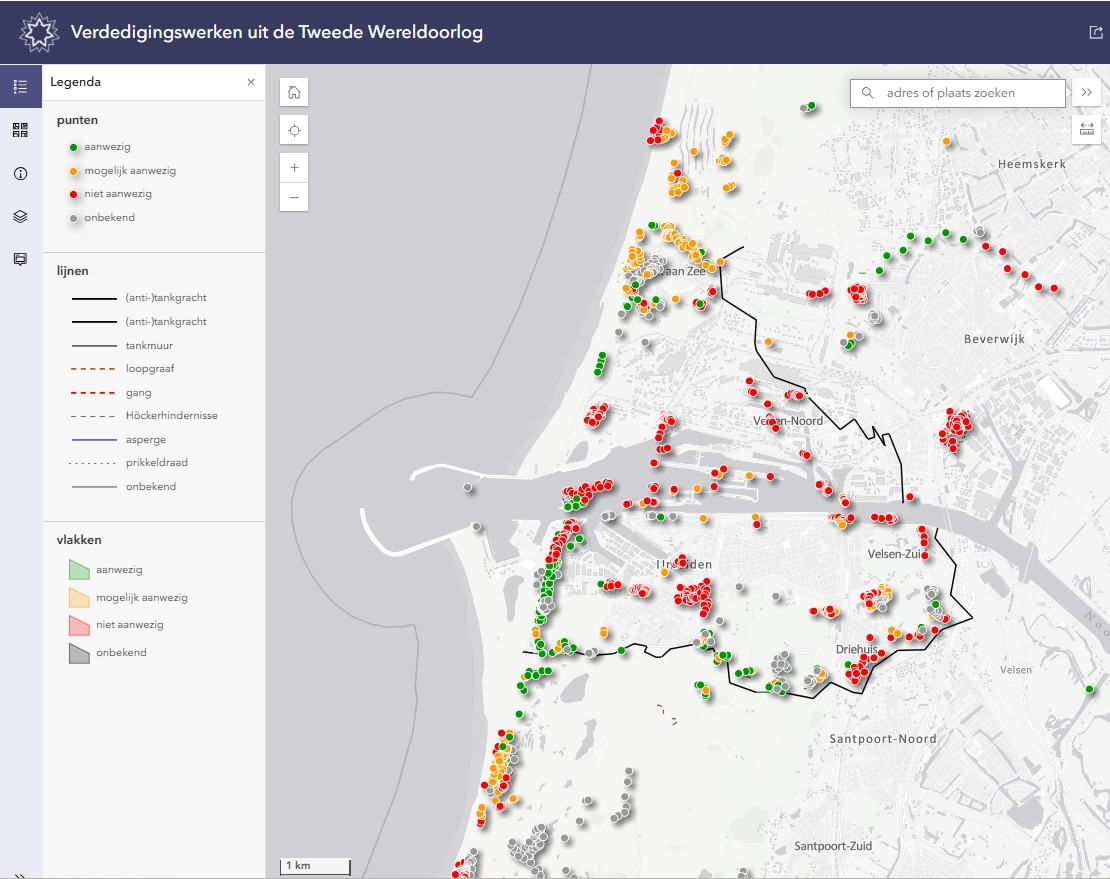The height and width of the screenshot is (879, 1110).
Task: Close the Legenda panel
Action: pos(251,82)
